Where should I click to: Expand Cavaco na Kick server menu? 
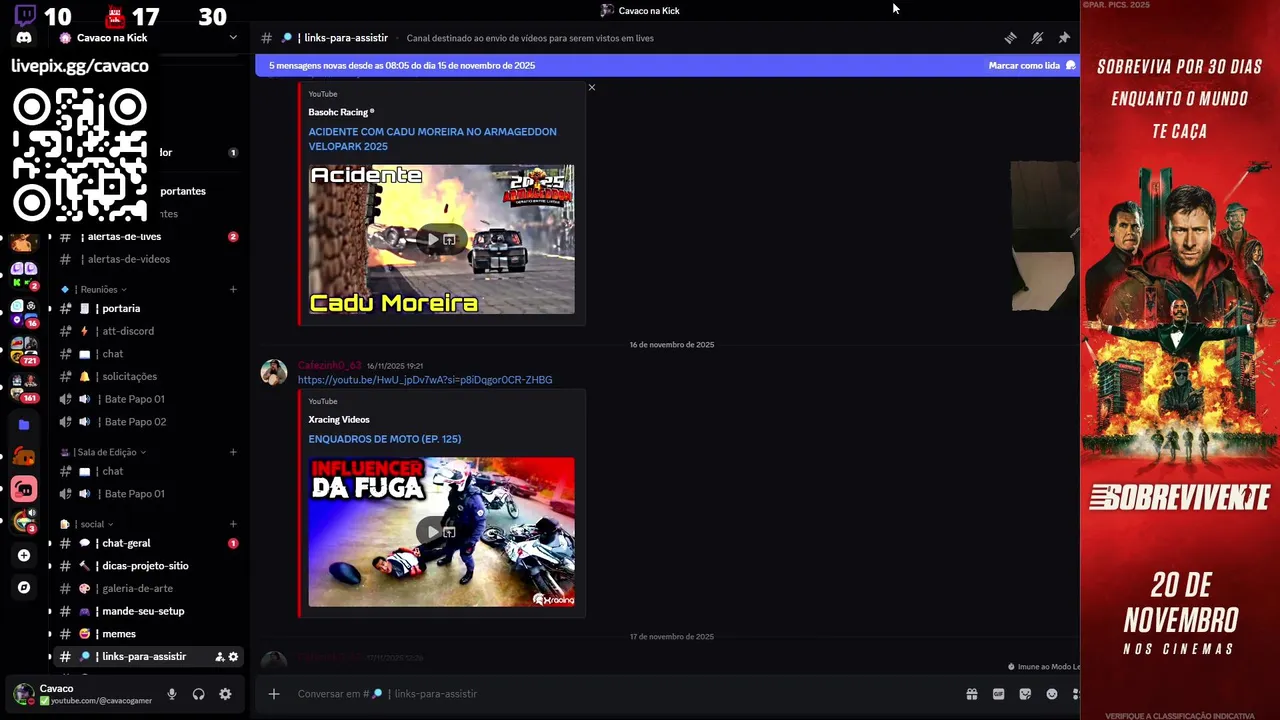[233, 38]
